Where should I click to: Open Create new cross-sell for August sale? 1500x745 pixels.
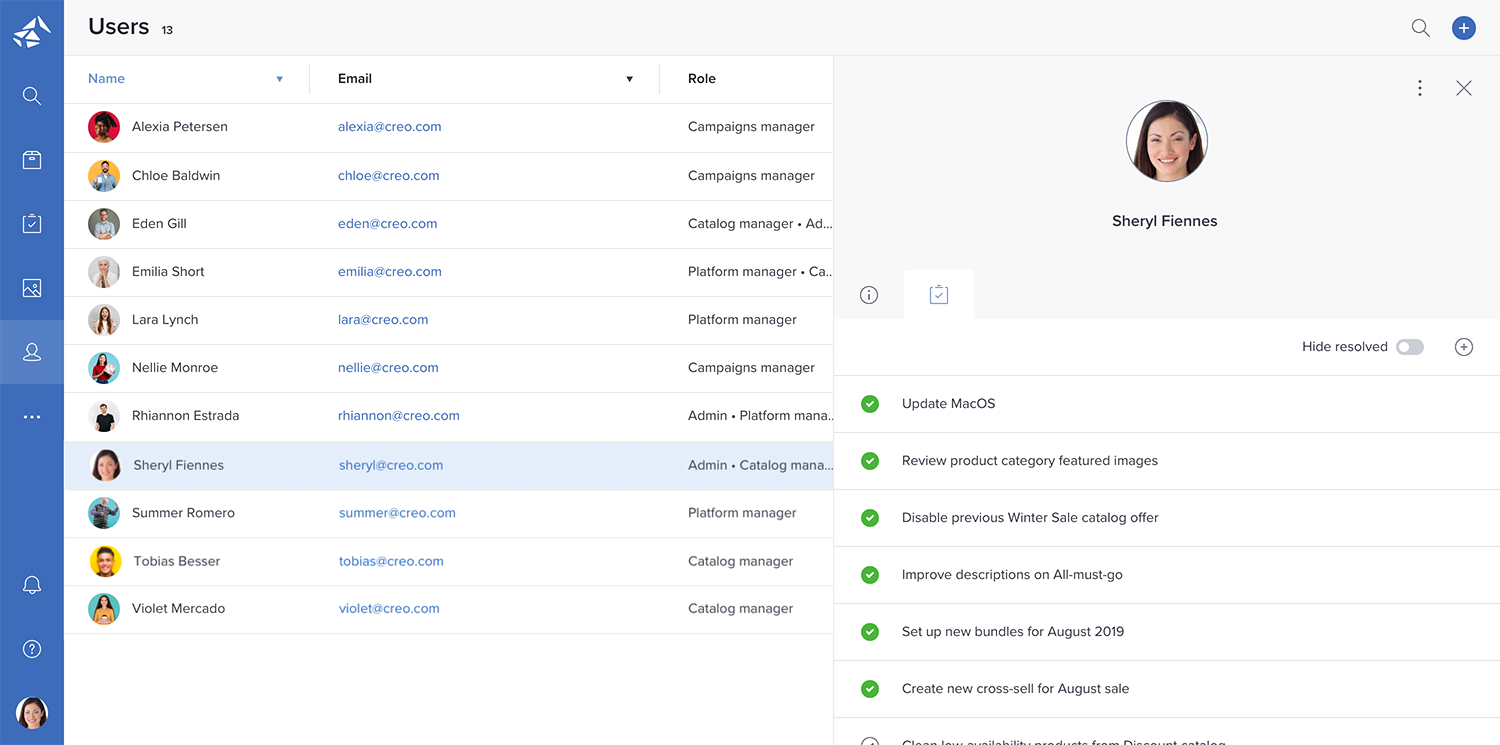click(1015, 689)
